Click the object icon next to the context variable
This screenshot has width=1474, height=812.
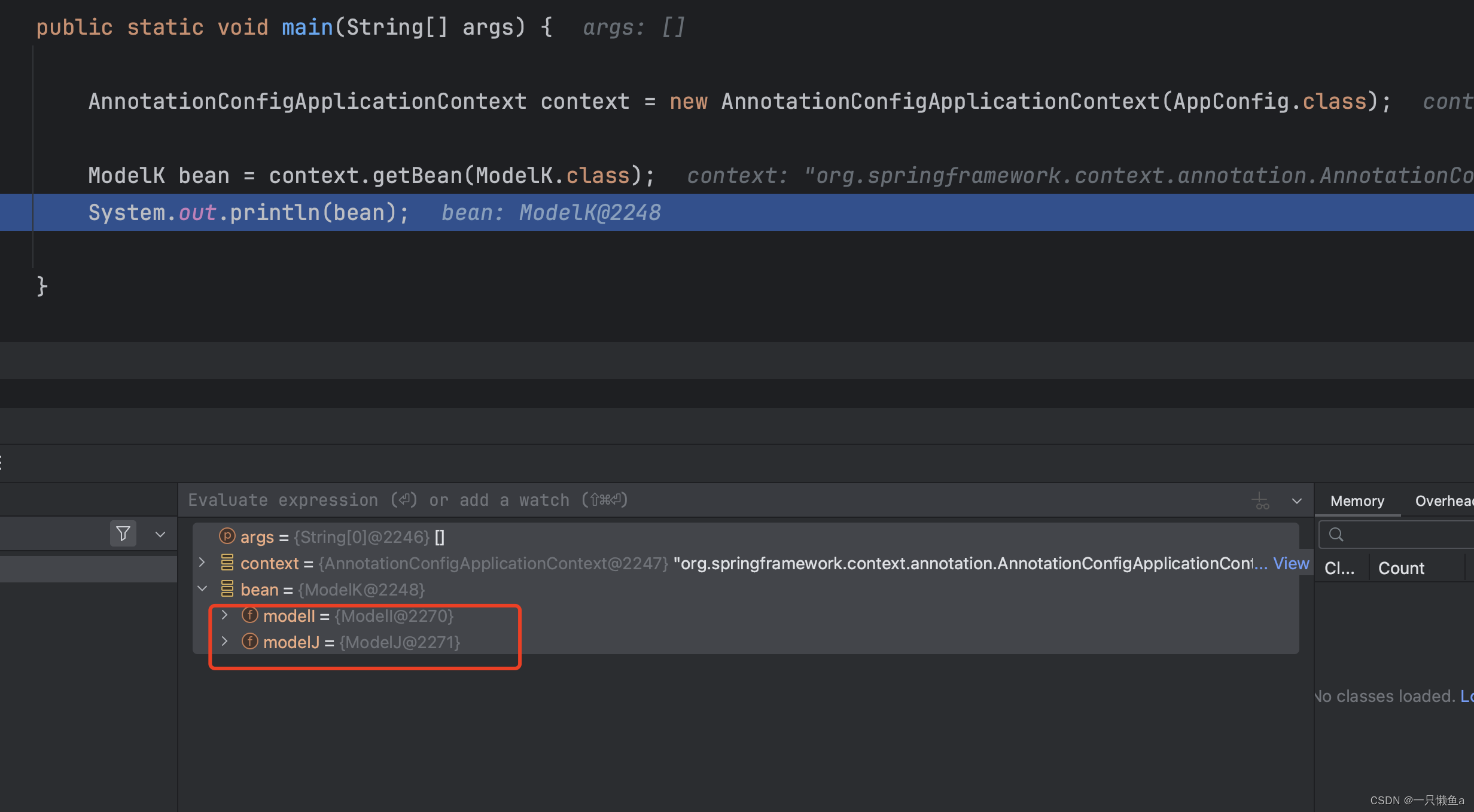click(227, 563)
